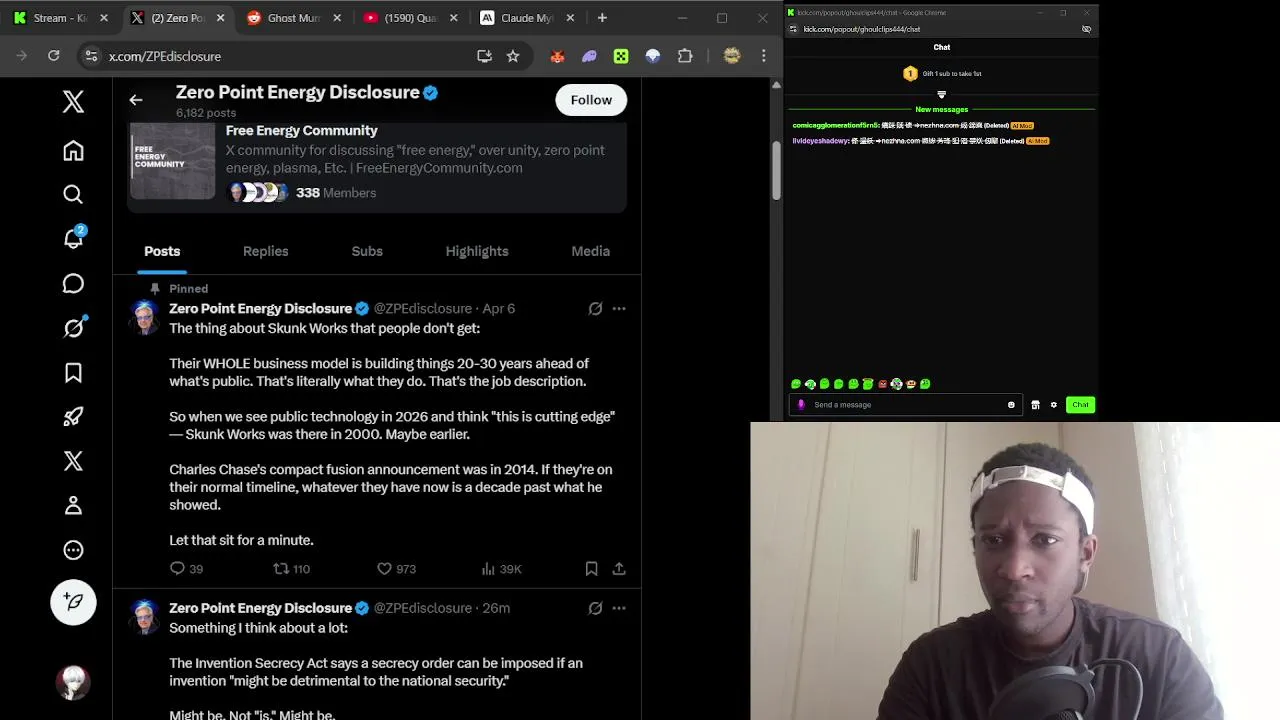Click the install app icon in address bar

click(x=485, y=56)
